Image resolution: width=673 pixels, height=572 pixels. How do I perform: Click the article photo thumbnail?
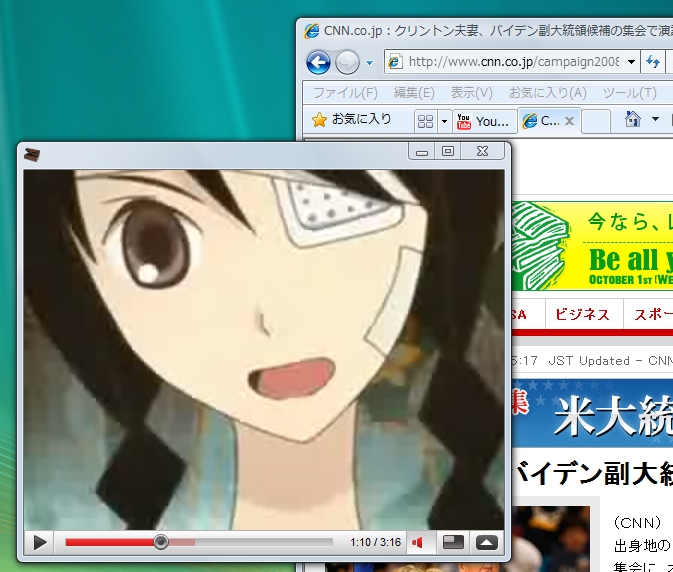tap(551, 539)
